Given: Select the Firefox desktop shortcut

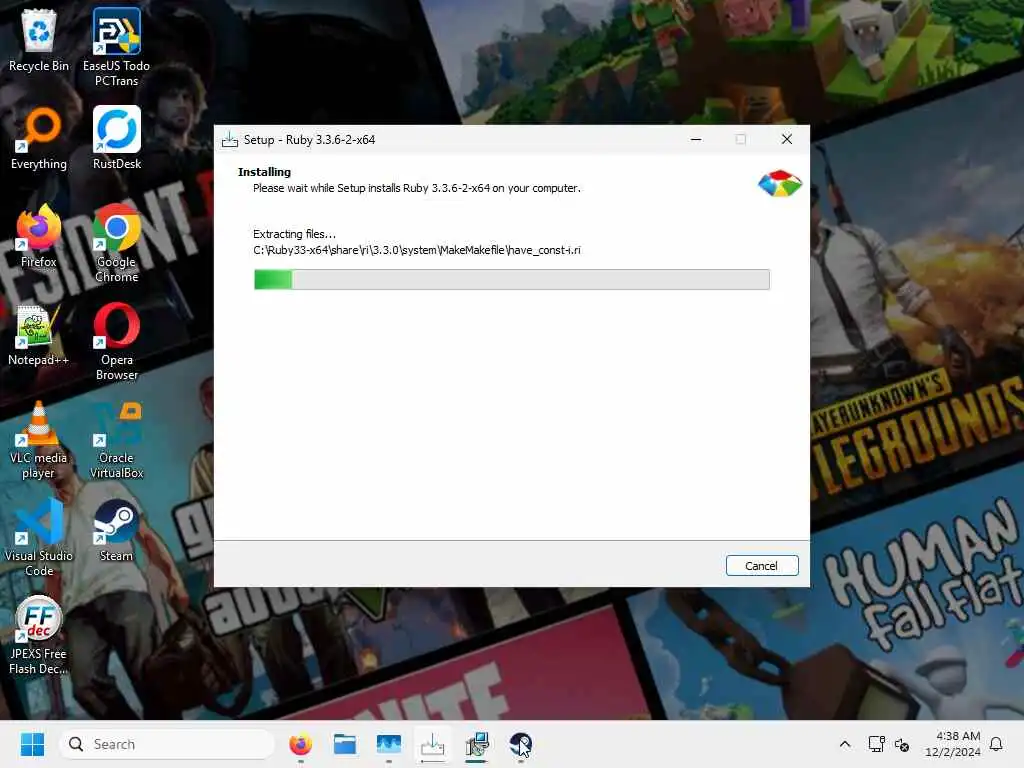Looking at the screenshot, I should click(x=39, y=236).
